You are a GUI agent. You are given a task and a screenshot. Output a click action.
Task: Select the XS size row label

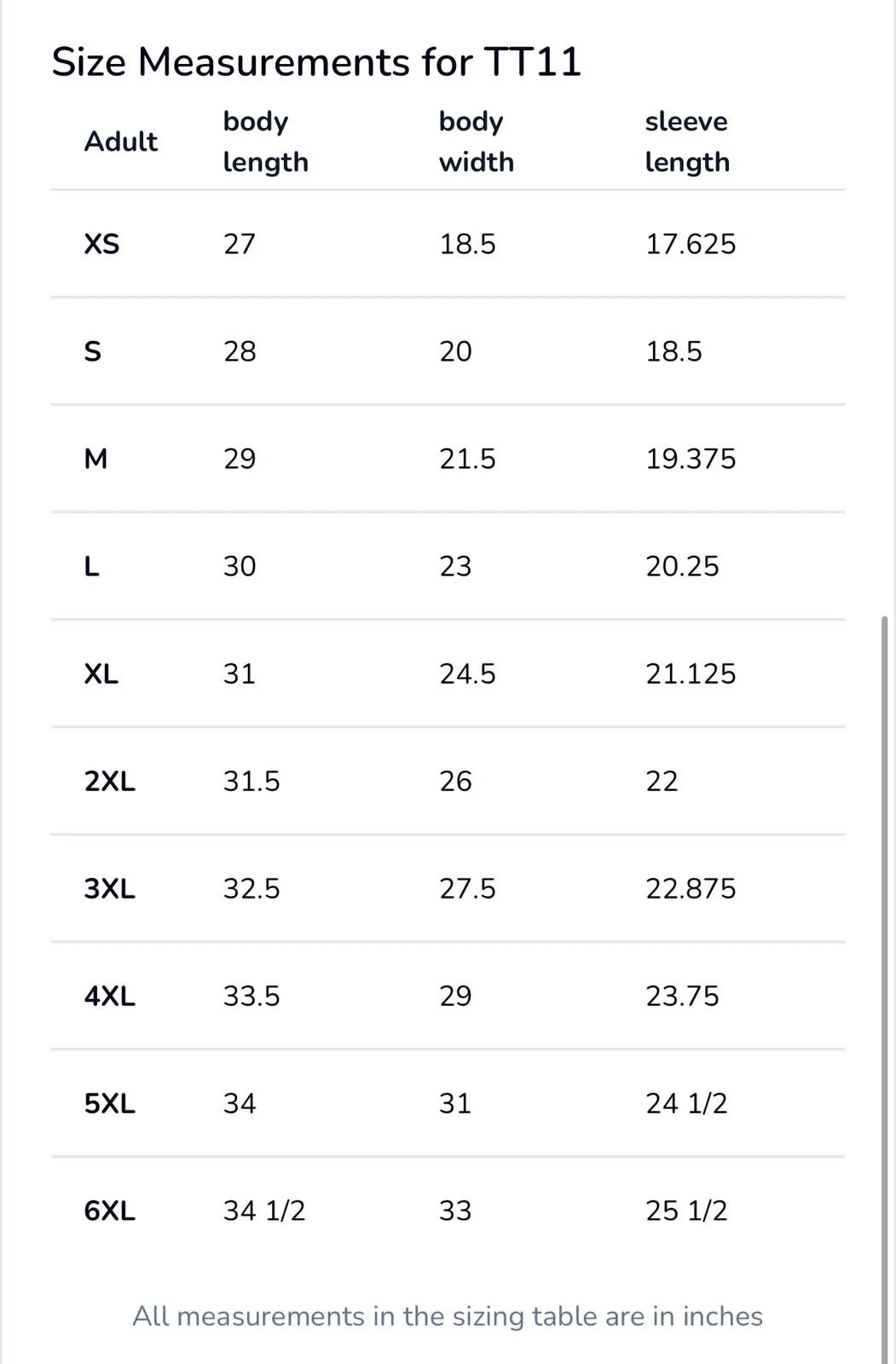coord(101,245)
